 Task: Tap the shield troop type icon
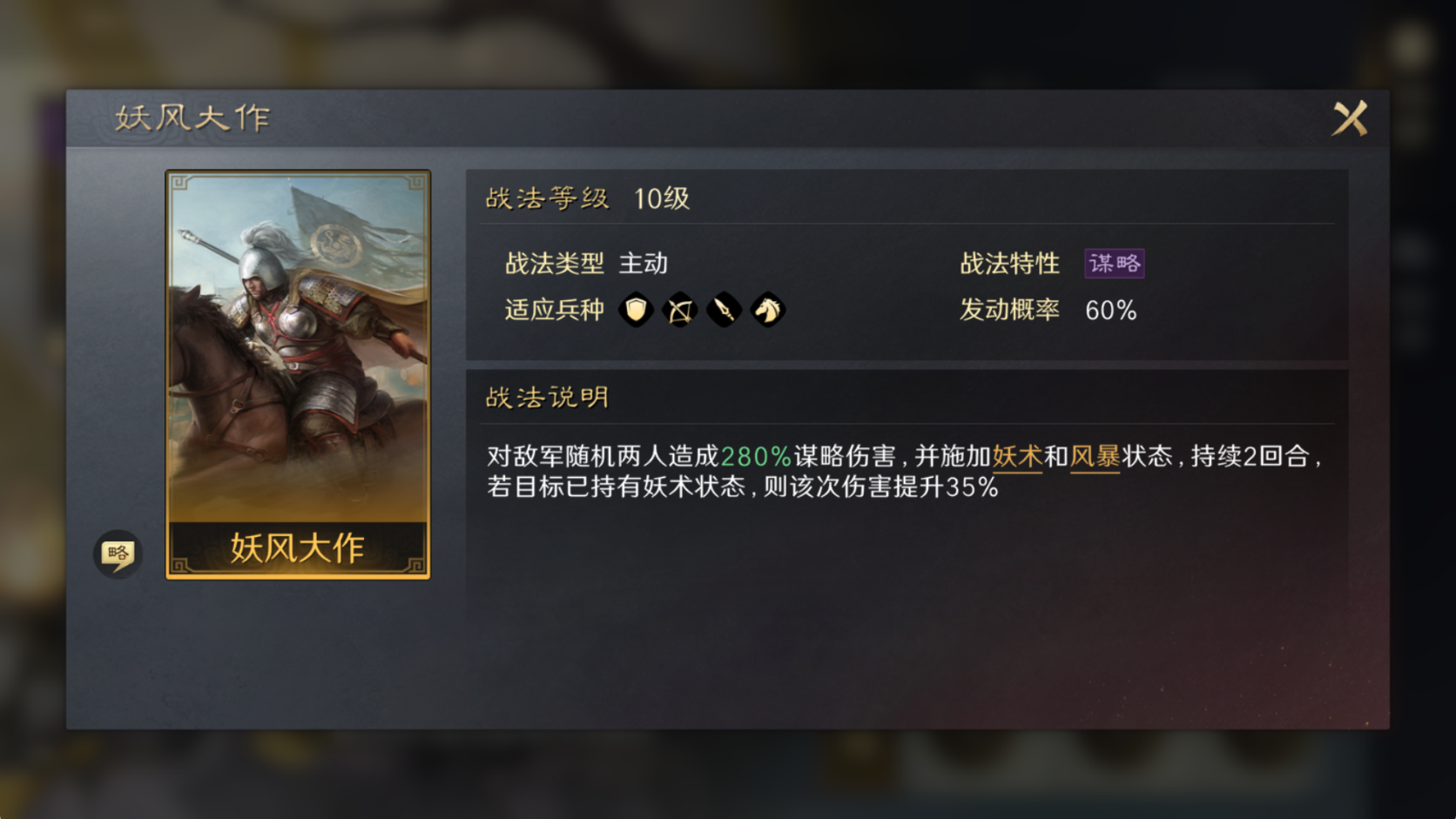coord(636,310)
